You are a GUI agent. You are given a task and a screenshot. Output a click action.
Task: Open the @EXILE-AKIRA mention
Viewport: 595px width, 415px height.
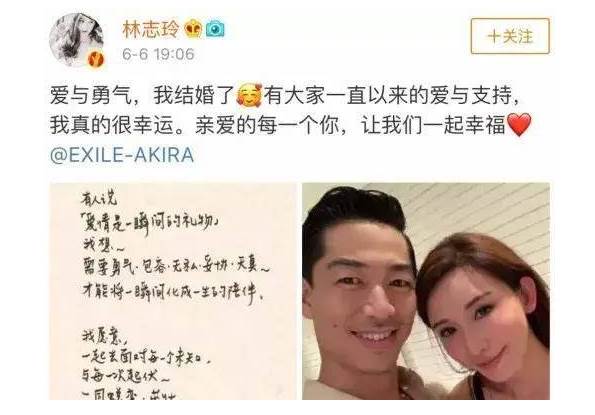122,155
